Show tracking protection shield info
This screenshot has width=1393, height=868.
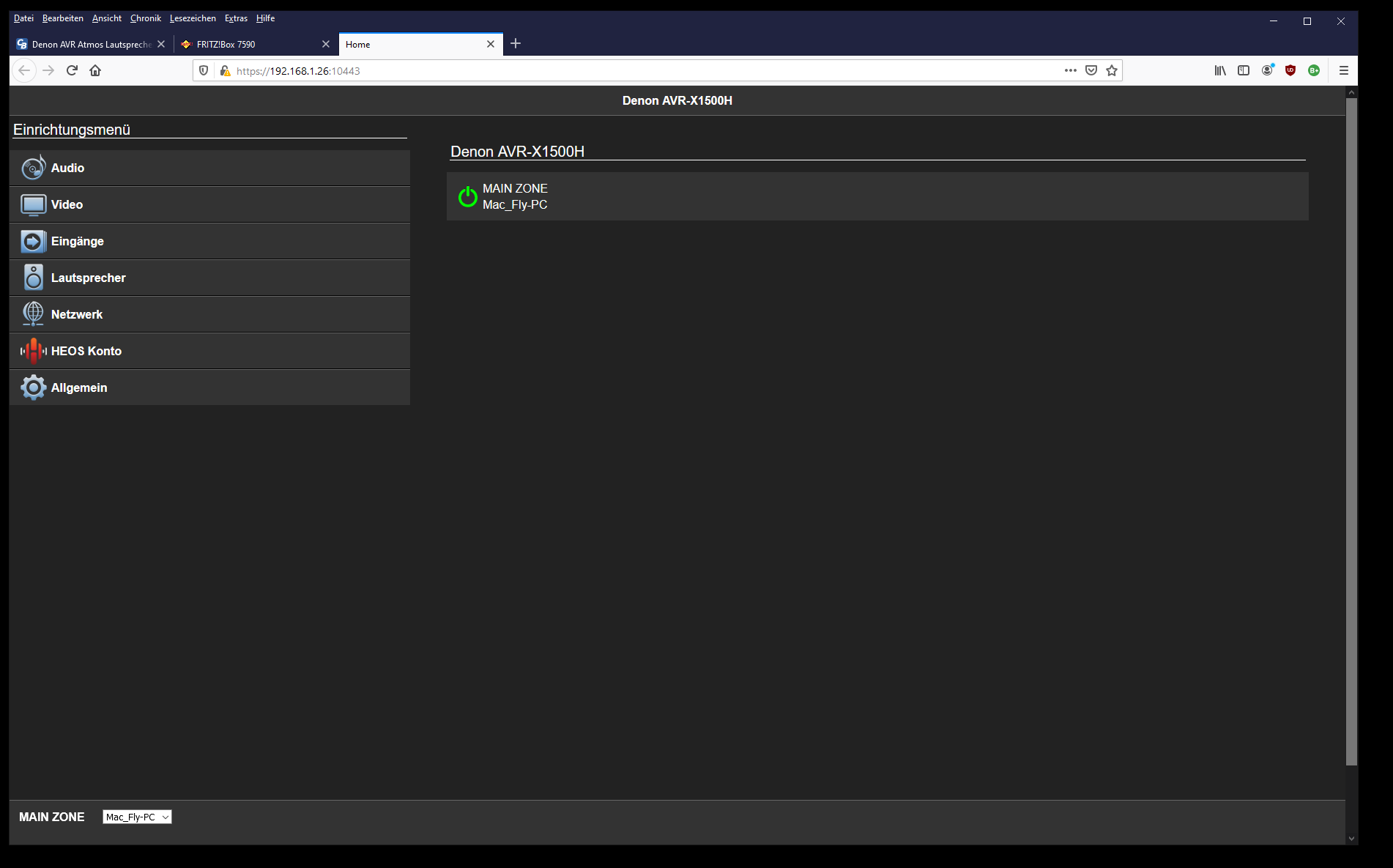(x=204, y=70)
